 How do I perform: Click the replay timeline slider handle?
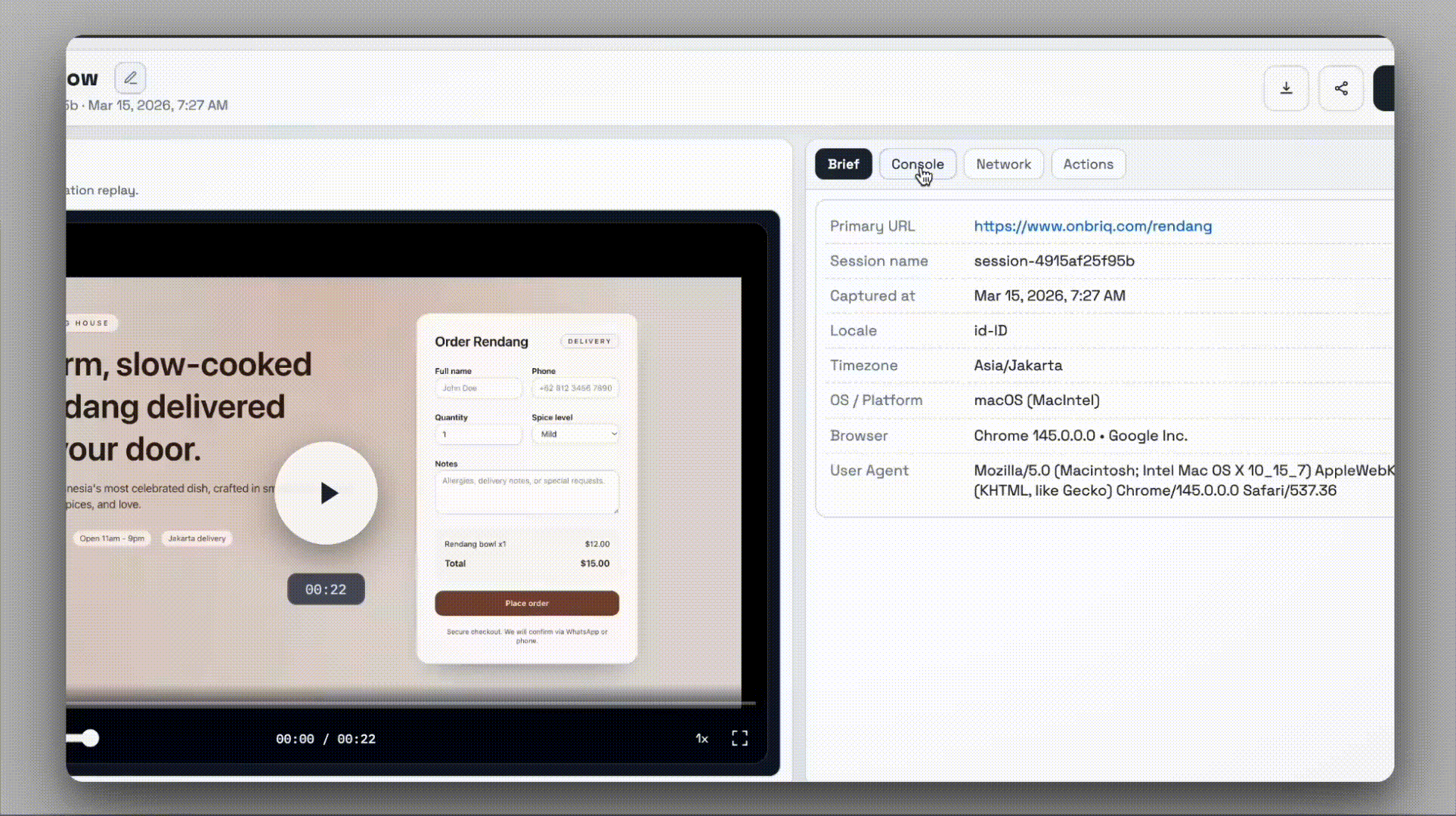(x=90, y=738)
